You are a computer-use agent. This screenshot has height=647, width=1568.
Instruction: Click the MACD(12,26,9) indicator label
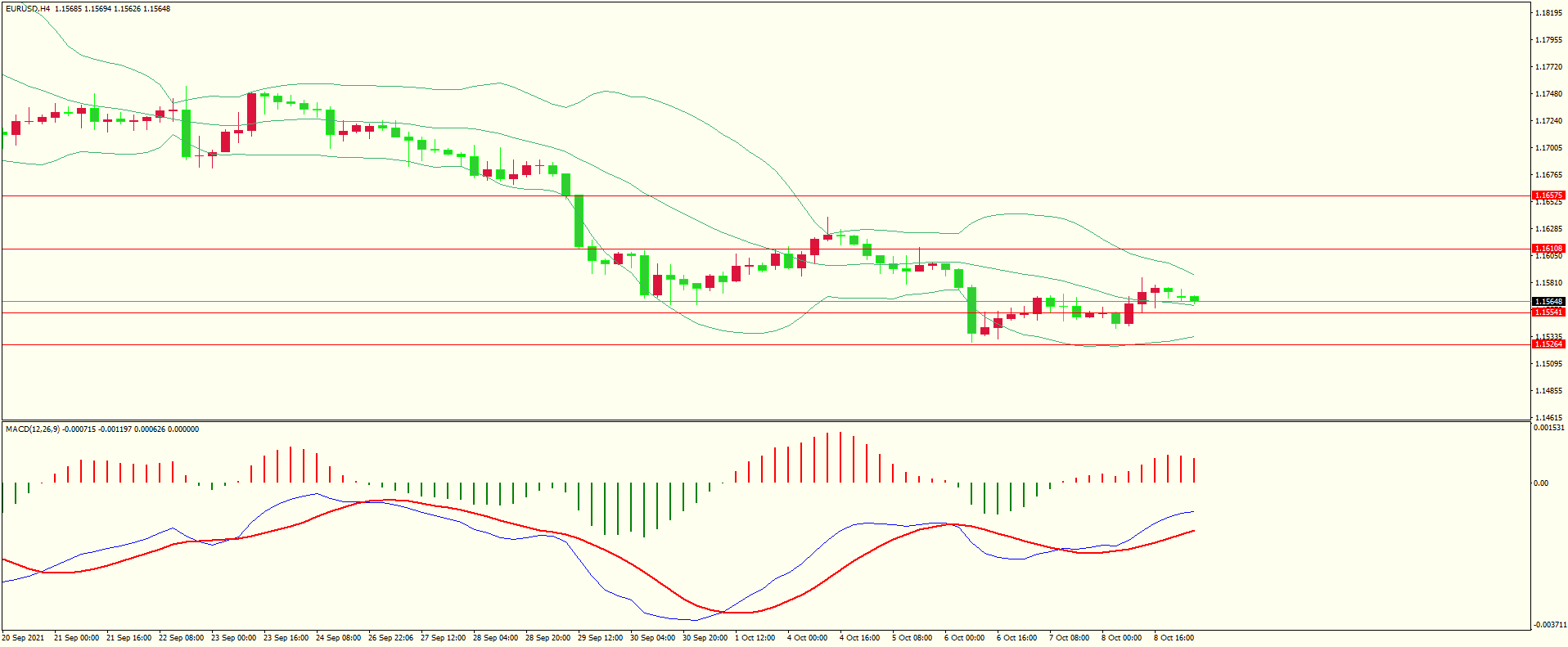(x=33, y=429)
